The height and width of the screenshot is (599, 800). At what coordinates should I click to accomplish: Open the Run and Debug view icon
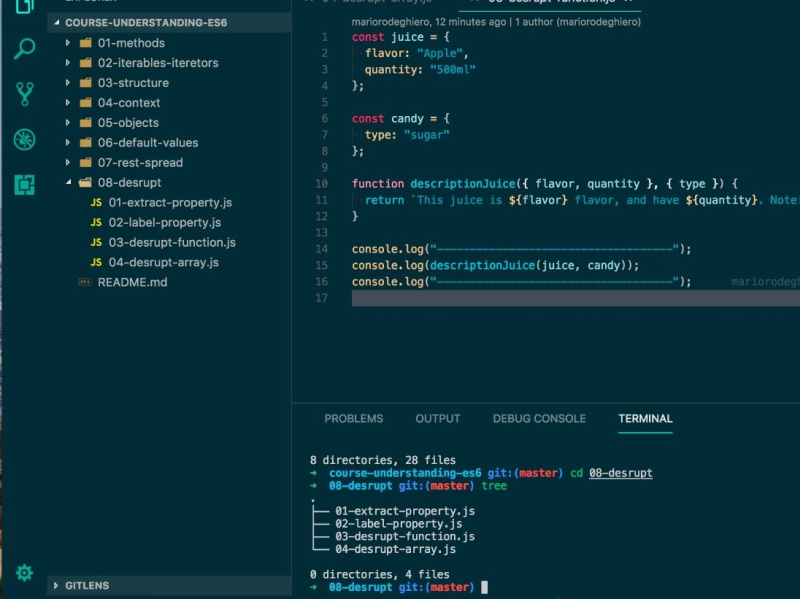click(24, 140)
